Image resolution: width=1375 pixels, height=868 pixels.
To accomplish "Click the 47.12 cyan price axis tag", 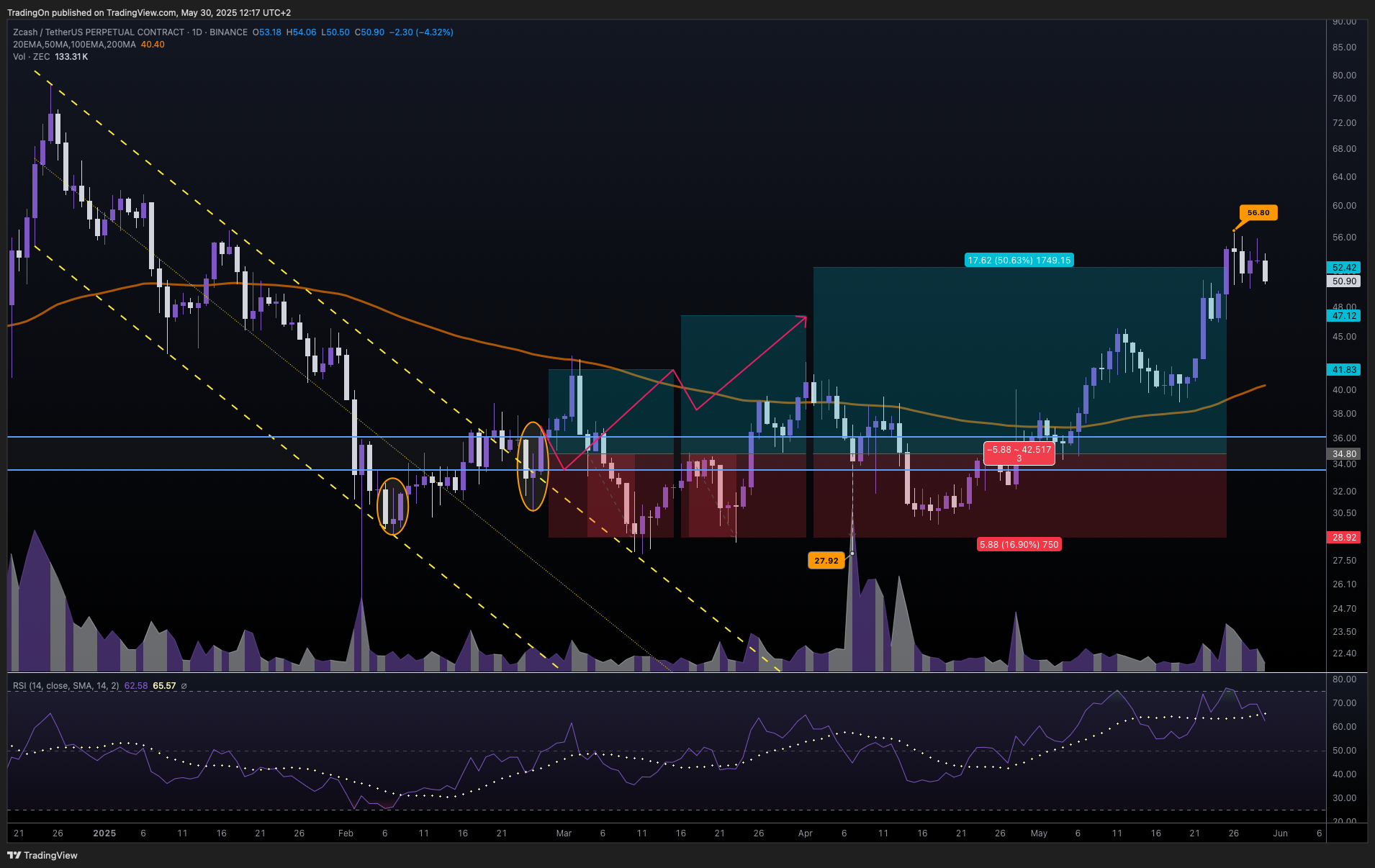I will click(1344, 315).
